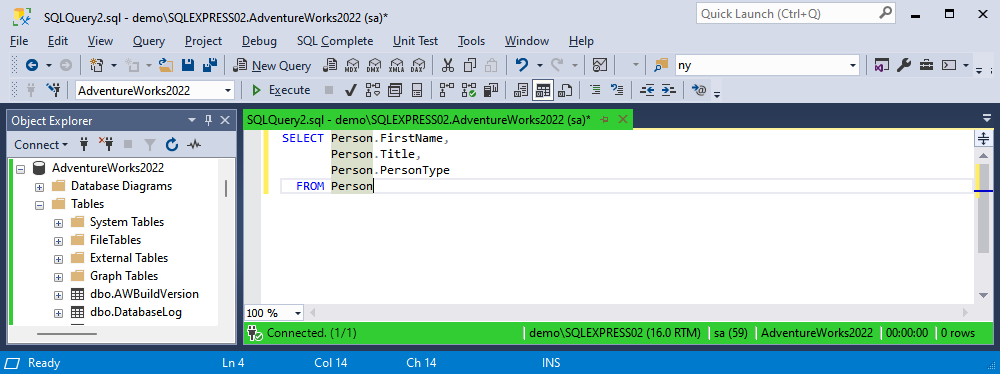Image resolution: width=1000 pixels, height=374 pixels.
Task: Disconnect the server in Object Explorer
Action: 105,145
